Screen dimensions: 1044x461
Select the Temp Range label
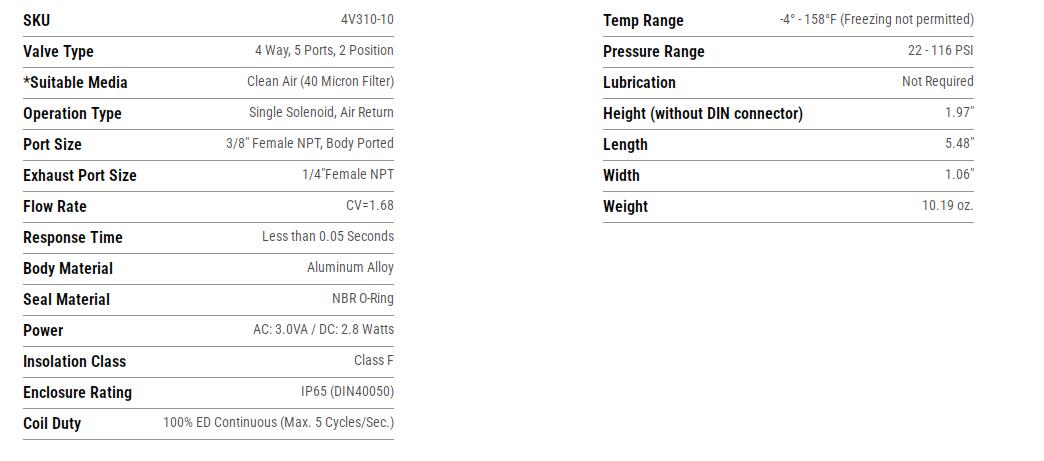(643, 20)
